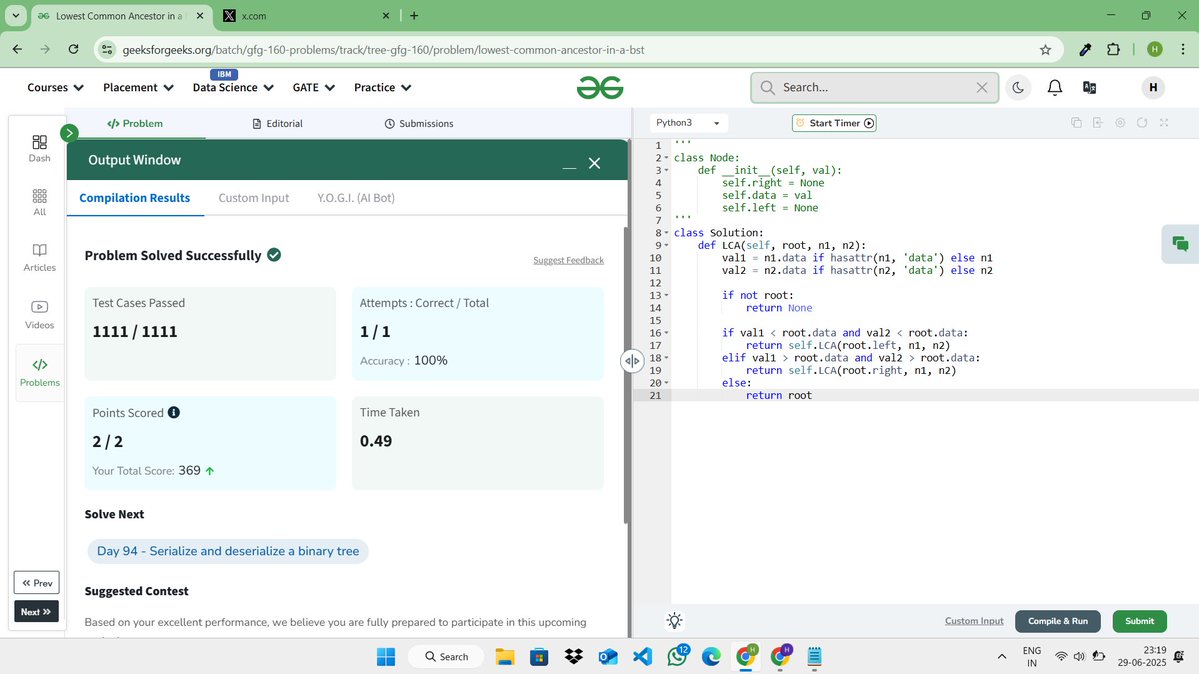
Task: Click the Submit button
Action: (x=1139, y=621)
